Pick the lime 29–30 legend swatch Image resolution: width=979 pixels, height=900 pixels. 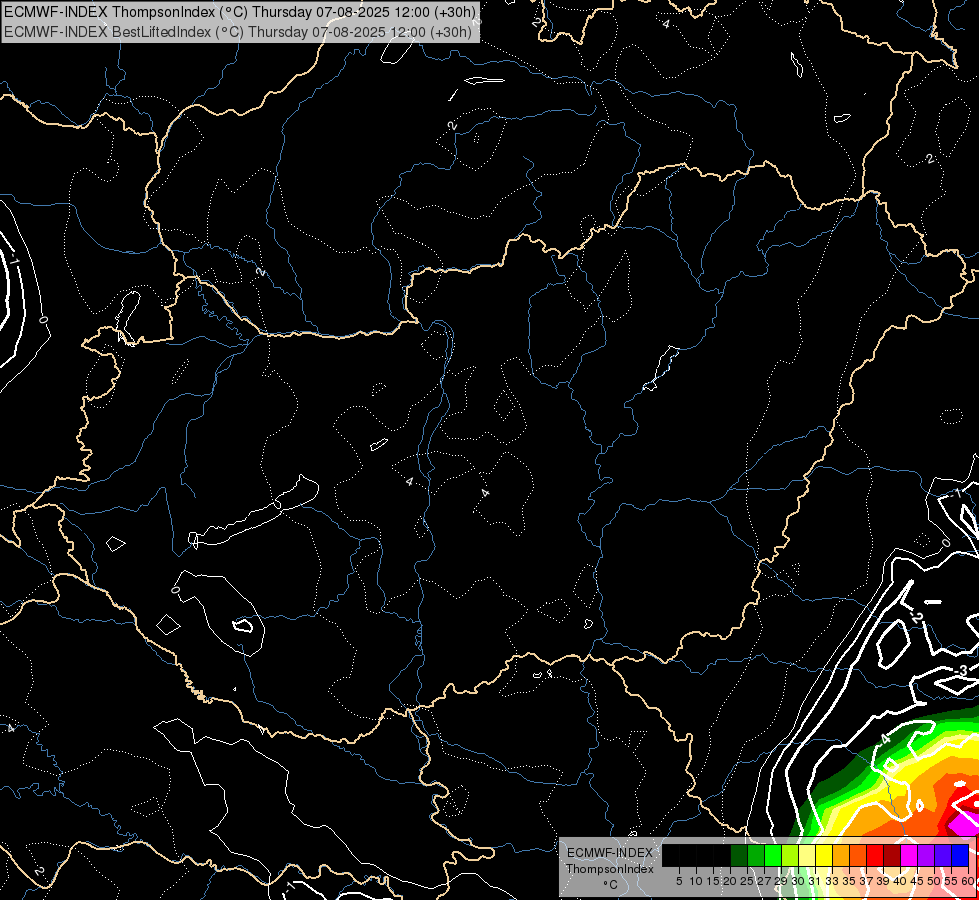click(790, 856)
